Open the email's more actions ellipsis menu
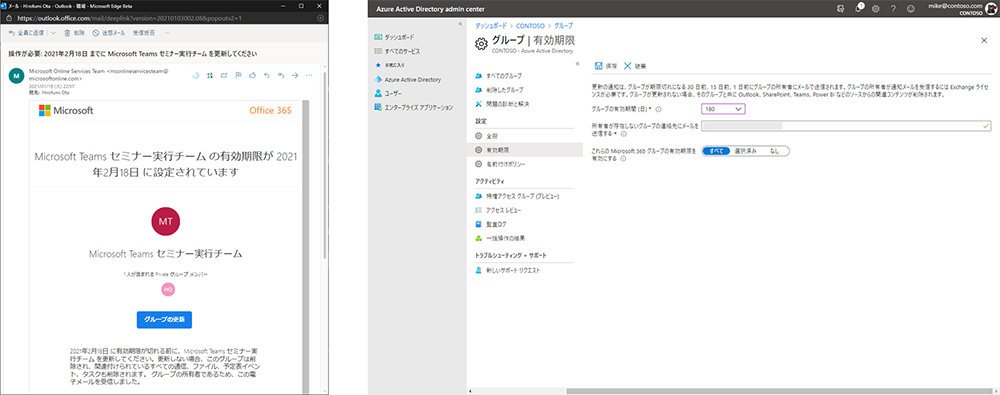Screen dimensions: 1000x395 click(309, 75)
